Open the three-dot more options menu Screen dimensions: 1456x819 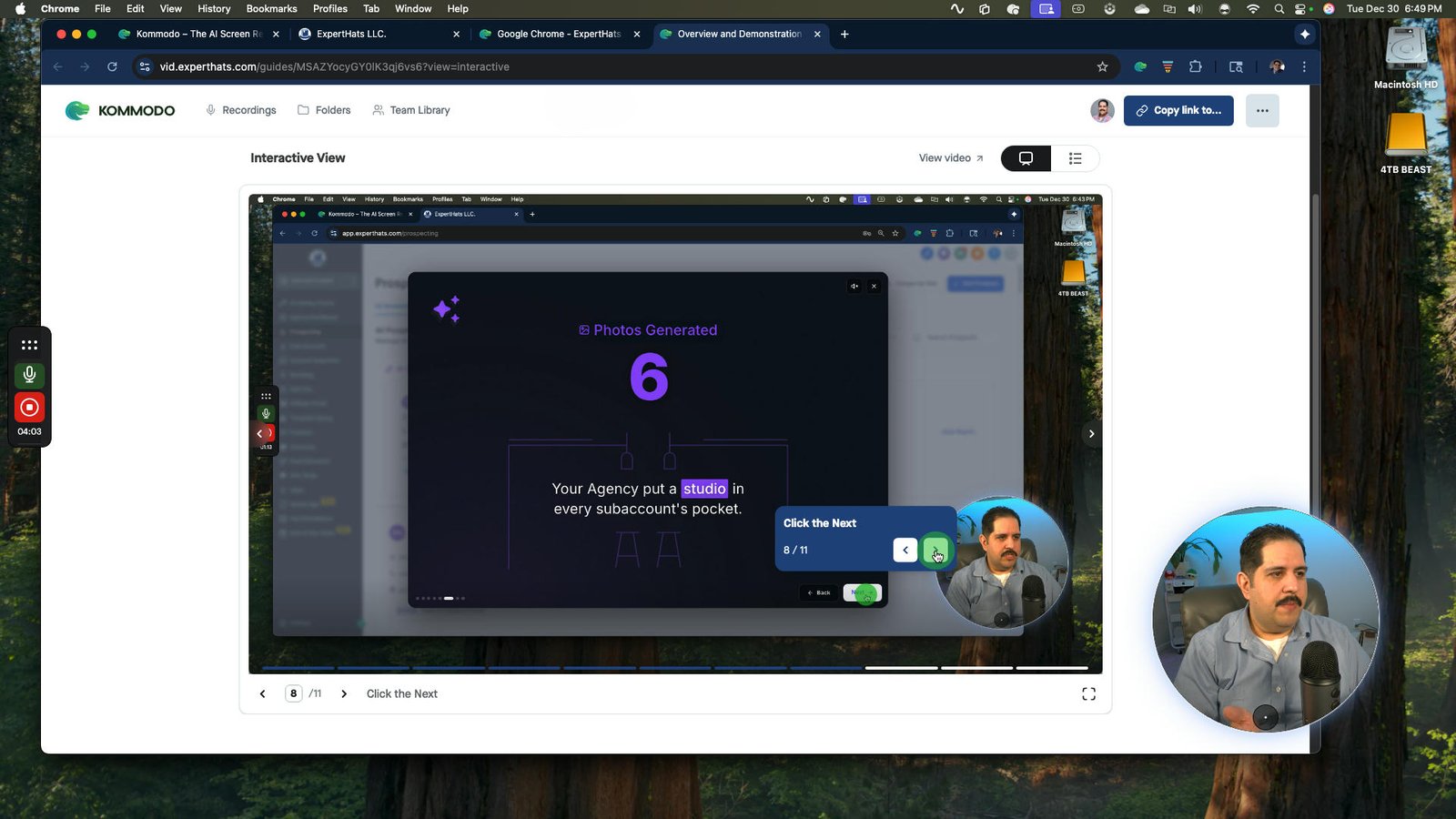point(1262,110)
